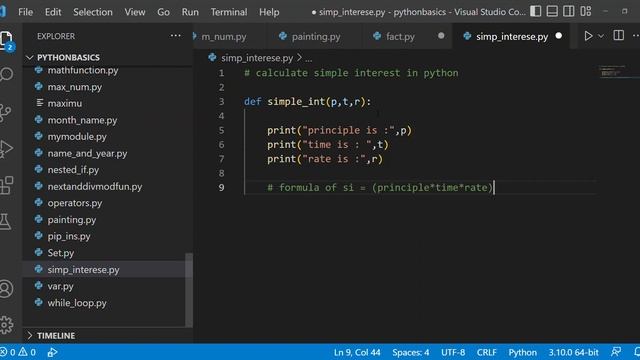The width and height of the screenshot is (640, 360).
Task: Open the Selection menu
Action: tap(93, 12)
